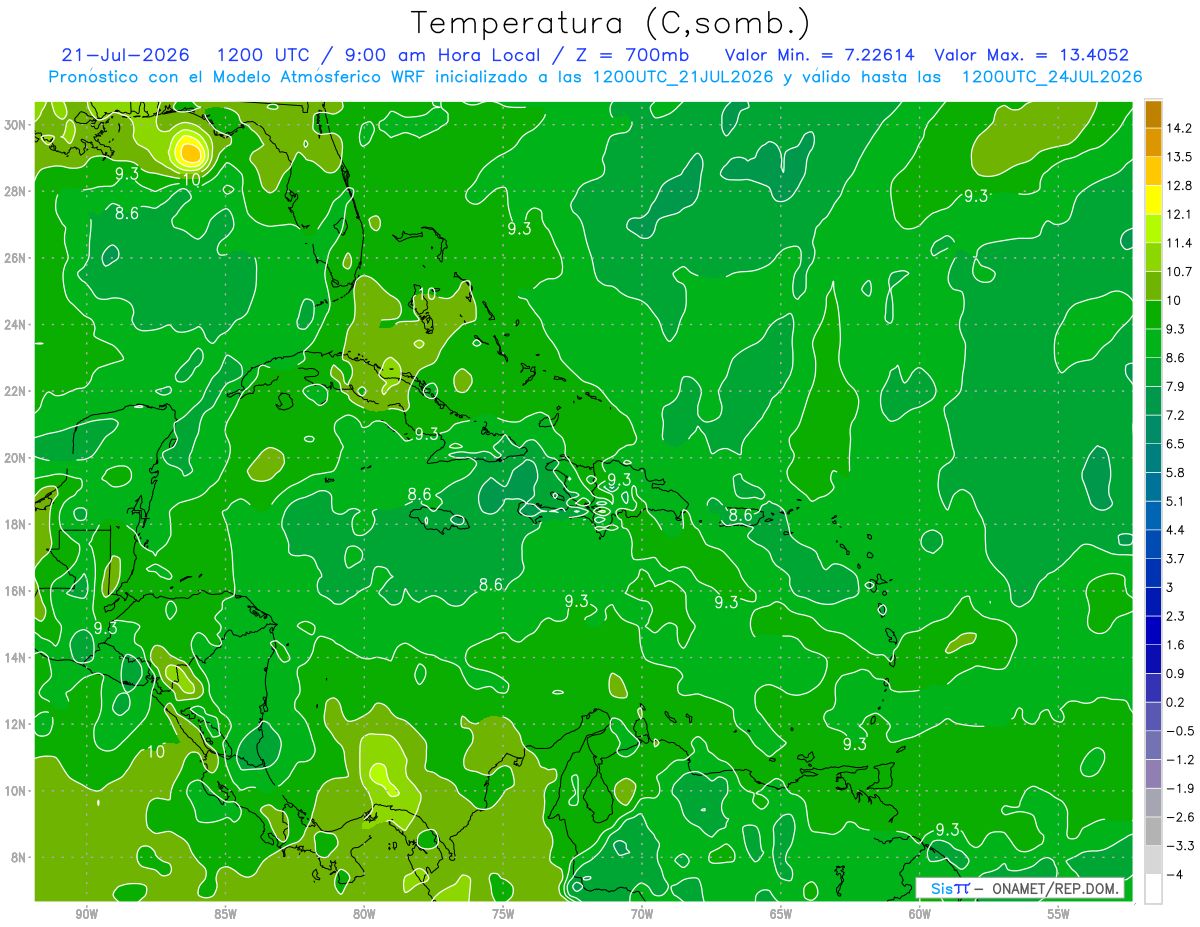
Task: Click the '-4' legend value
Action: (1174, 874)
